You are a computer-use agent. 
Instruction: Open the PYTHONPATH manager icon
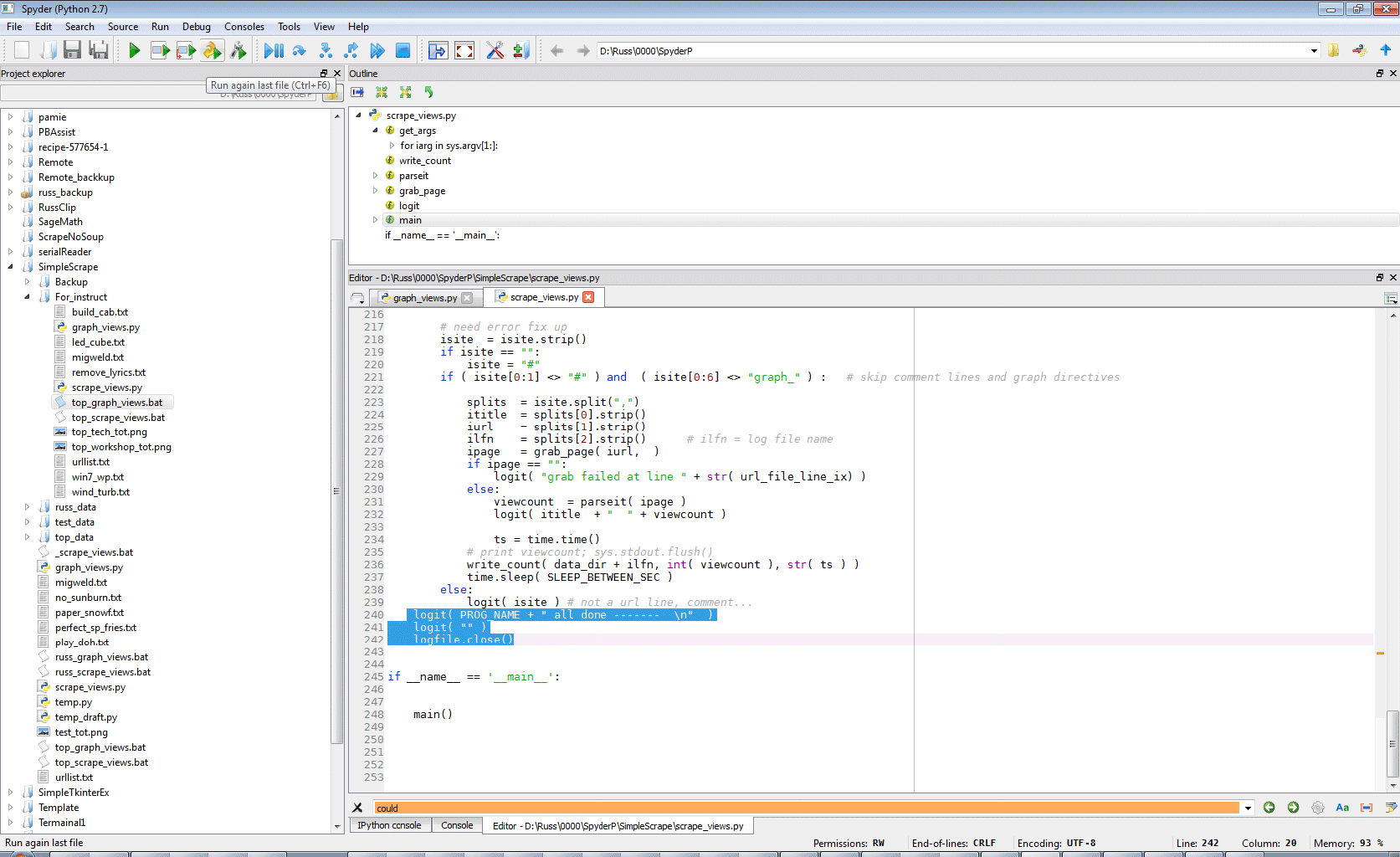click(521, 50)
